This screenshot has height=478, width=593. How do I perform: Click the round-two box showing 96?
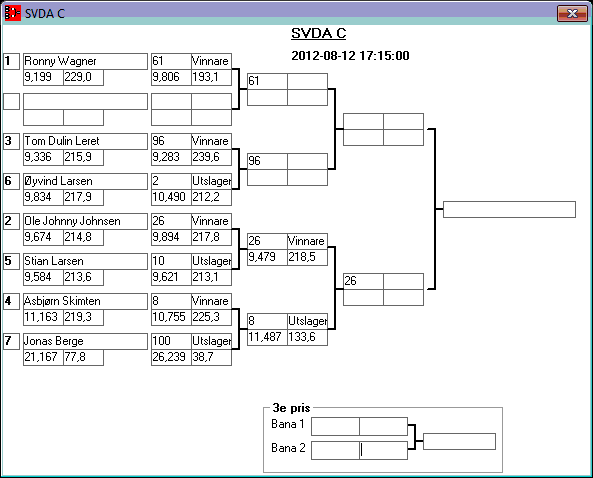(x=267, y=161)
